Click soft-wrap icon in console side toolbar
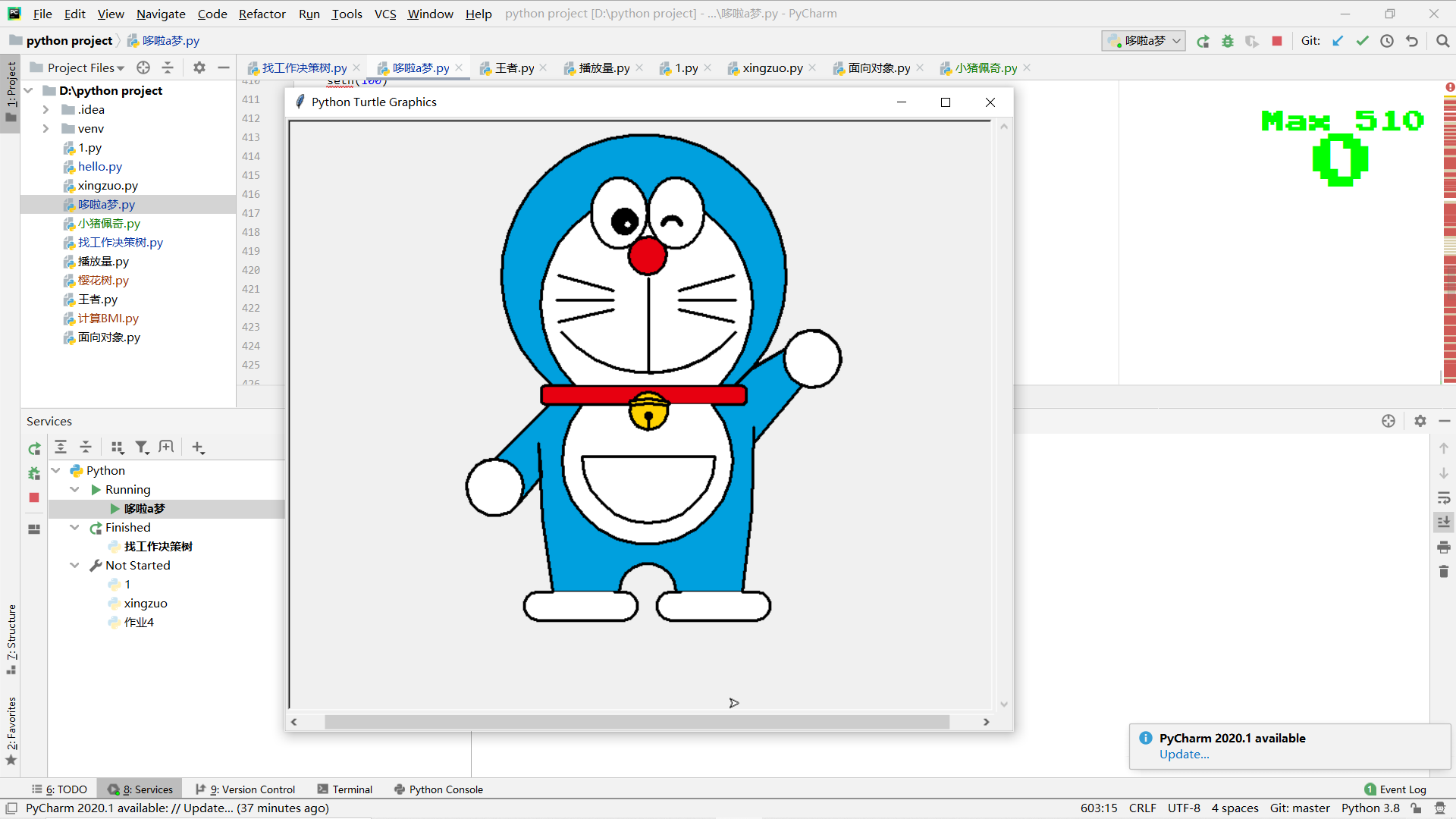The width and height of the screenshot is (1456, 819). coord(1444,498)
